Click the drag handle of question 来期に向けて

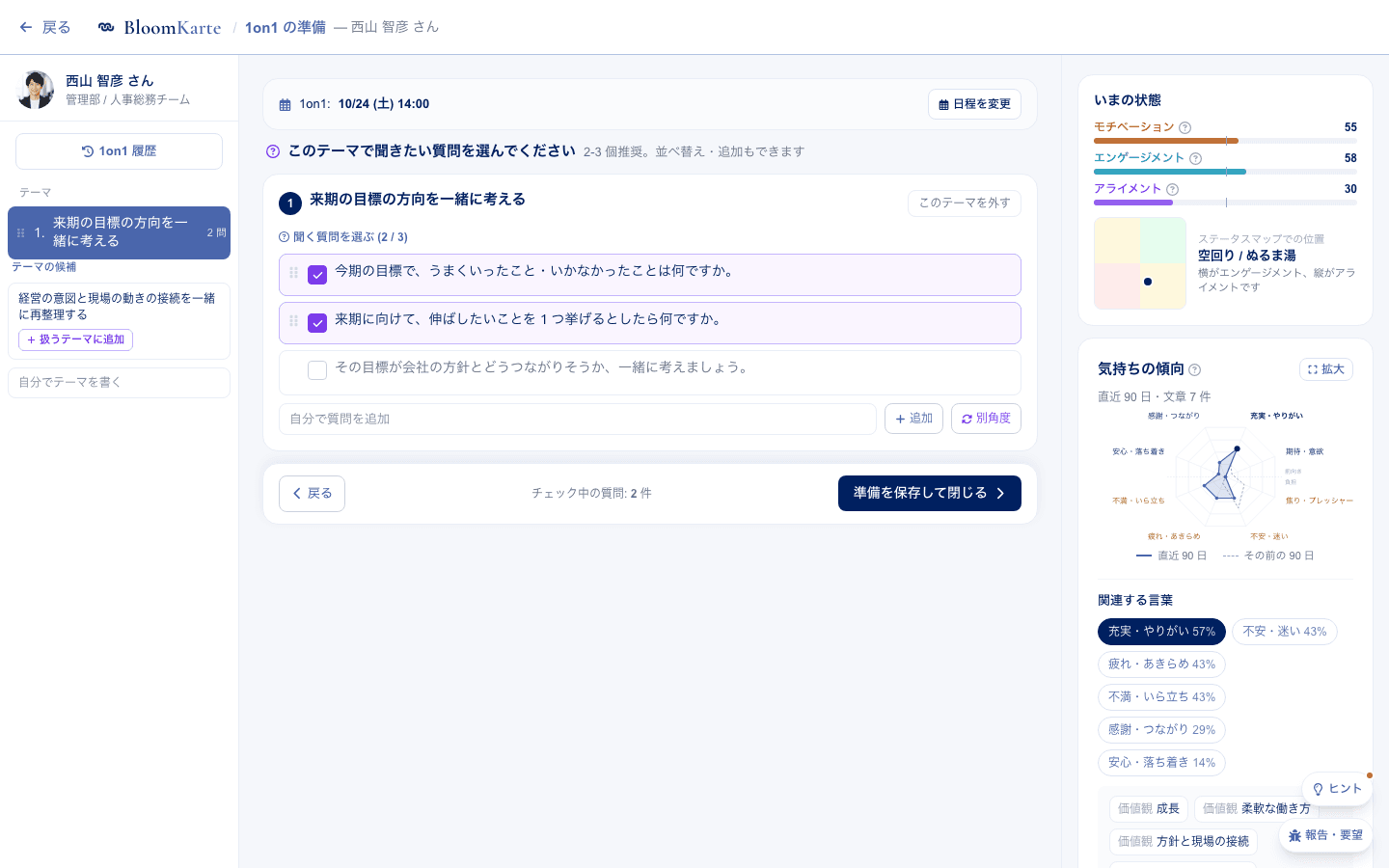point(294,321)
